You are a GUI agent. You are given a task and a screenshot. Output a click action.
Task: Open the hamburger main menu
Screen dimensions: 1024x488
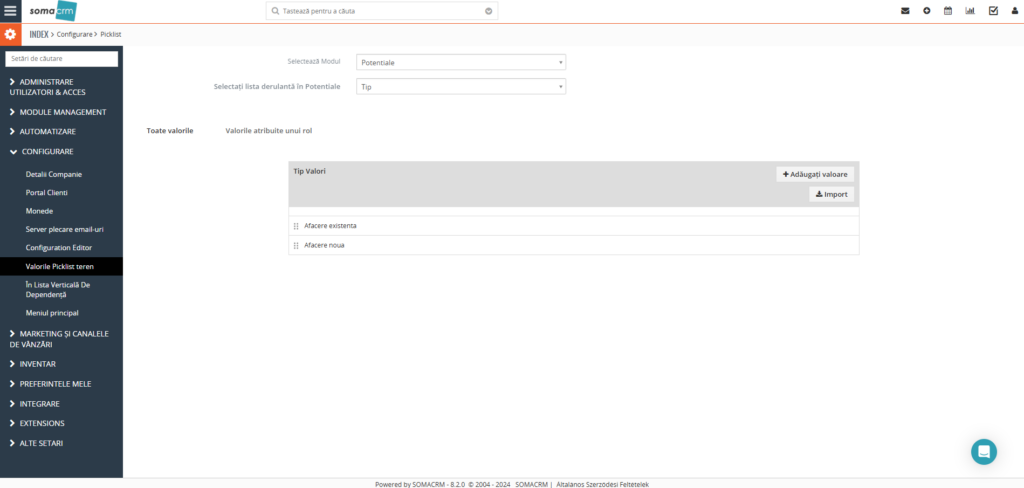click(x=10, y=11)
